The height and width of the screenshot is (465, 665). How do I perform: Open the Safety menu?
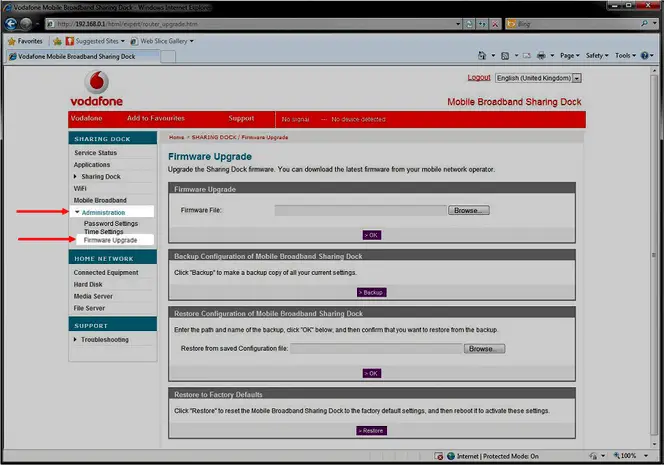(597, 56)
